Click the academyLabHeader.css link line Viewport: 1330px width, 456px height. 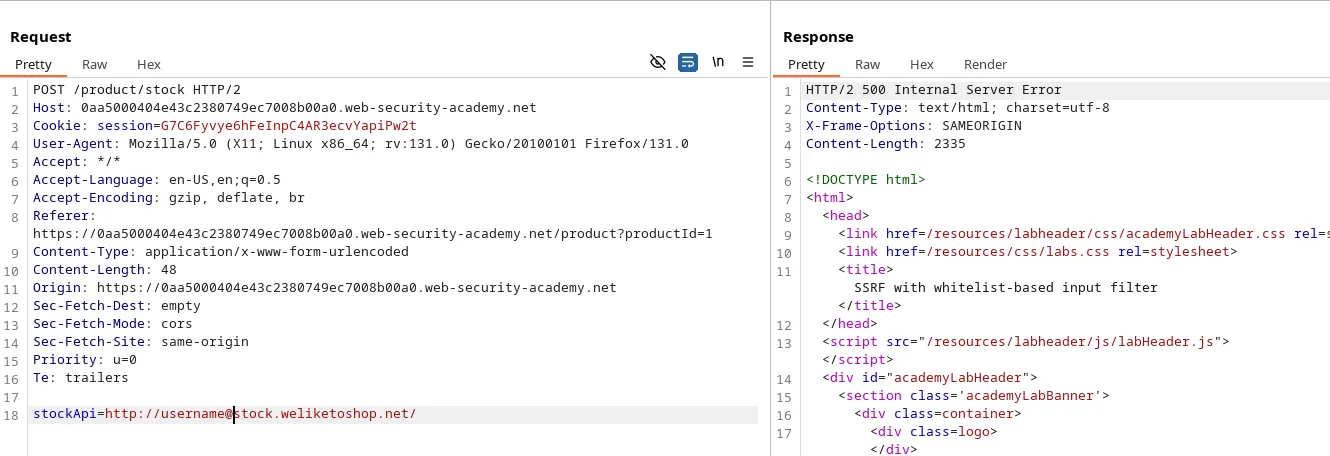[1084, 234]
